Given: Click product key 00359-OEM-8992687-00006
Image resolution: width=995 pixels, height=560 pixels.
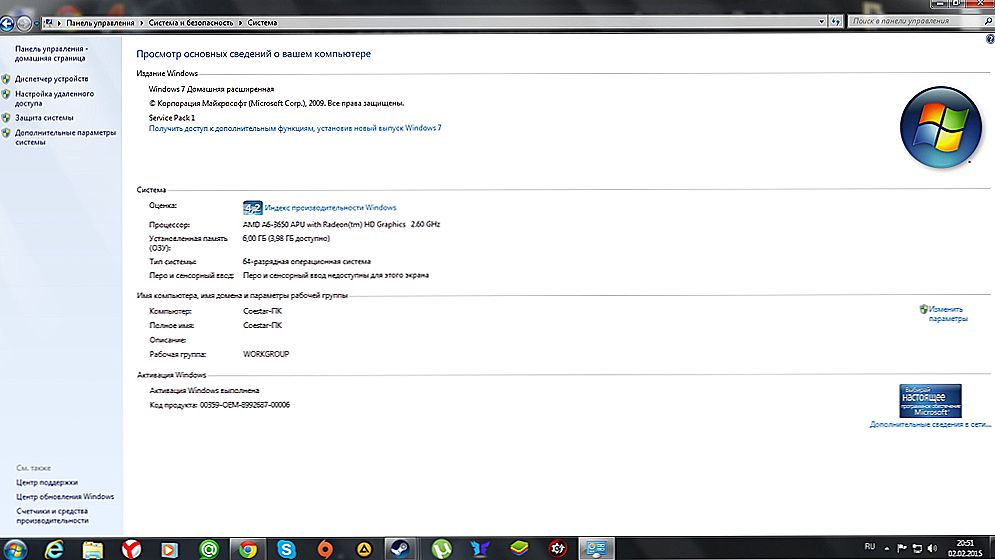Looking at the screenshot, I should coord(245,405).
